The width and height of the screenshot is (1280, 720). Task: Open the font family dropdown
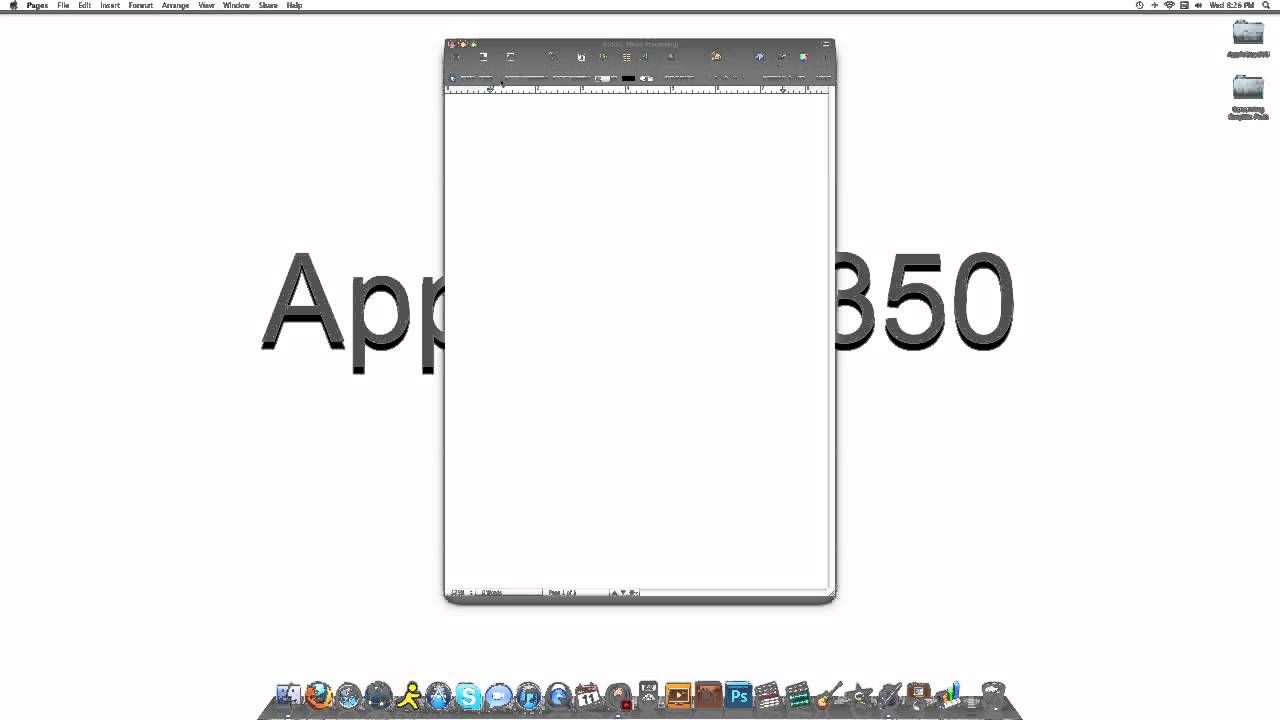pyautogui.click(x=526, y=77)
